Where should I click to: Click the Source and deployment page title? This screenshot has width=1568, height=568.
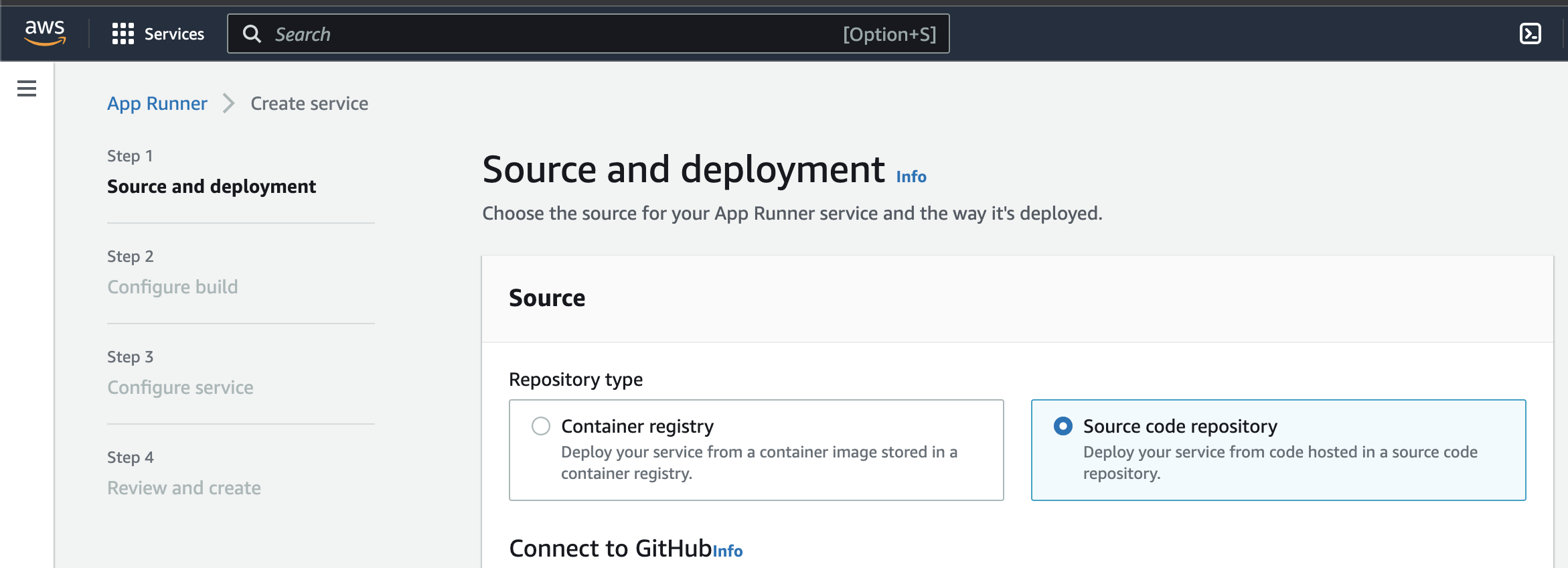click(684, 169)
